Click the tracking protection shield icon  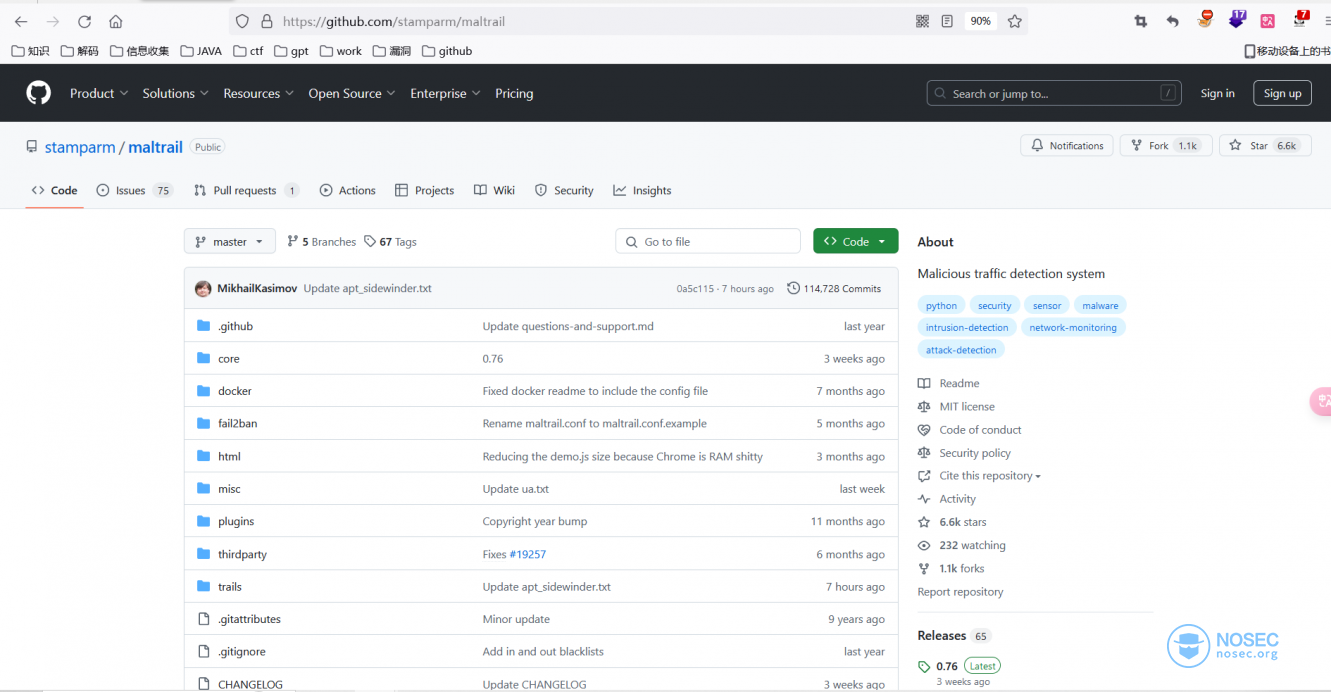click(242, 21)
